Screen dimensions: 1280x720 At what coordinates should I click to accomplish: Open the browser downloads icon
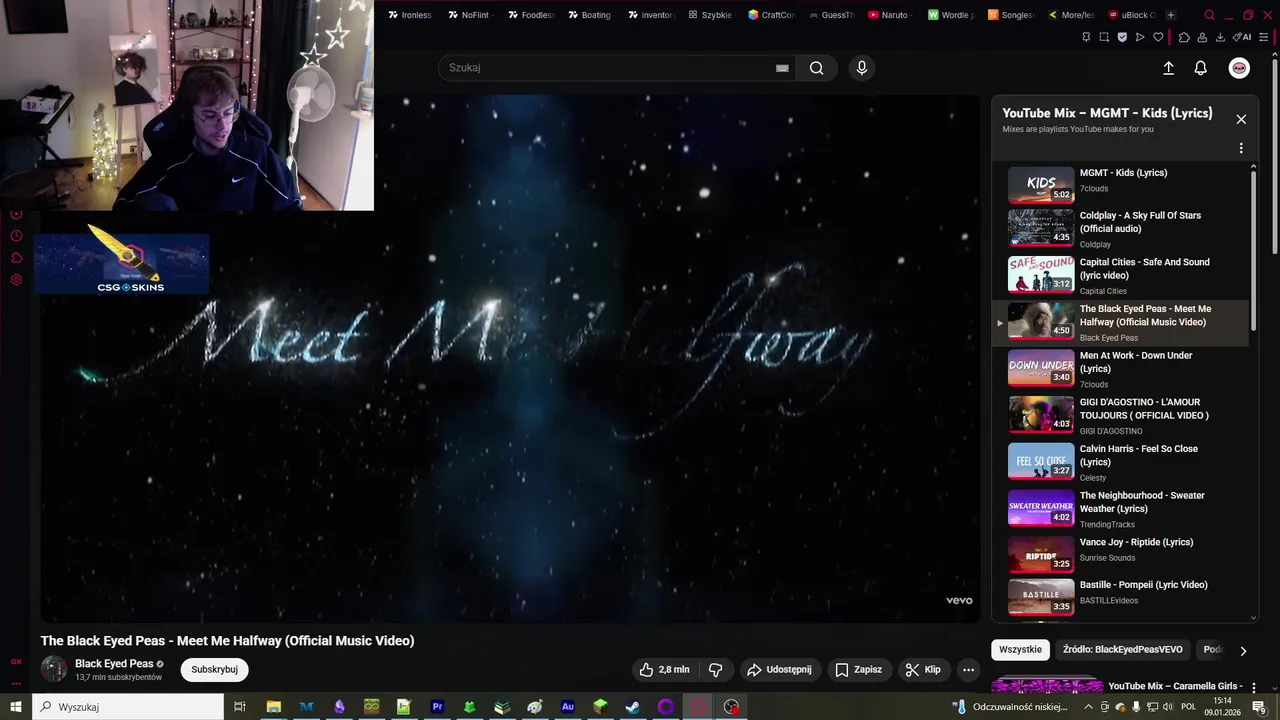click(x=1220, y=37)
